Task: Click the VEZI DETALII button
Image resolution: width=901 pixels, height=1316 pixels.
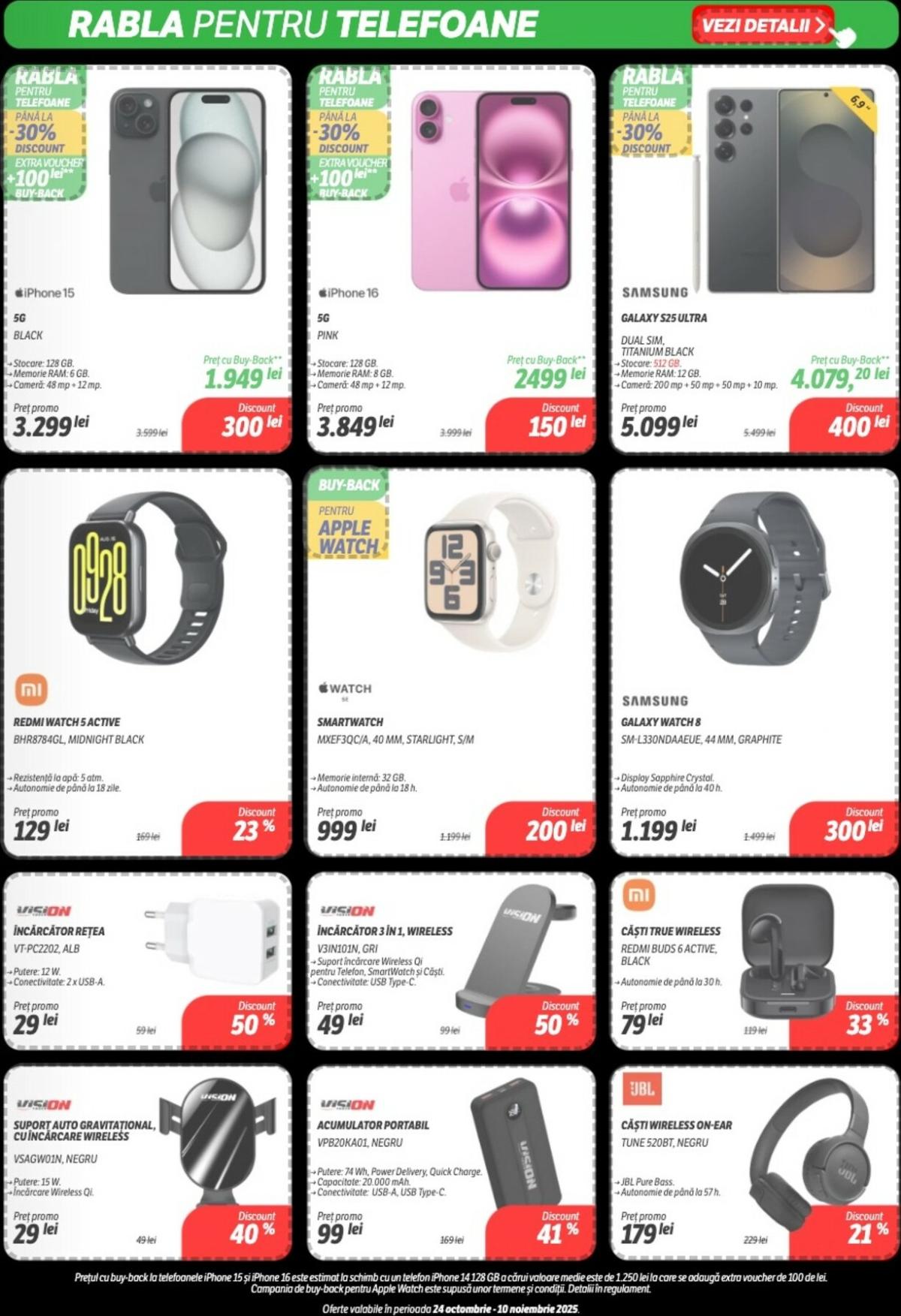Action: pyautogui.click(x=763, y=25)
